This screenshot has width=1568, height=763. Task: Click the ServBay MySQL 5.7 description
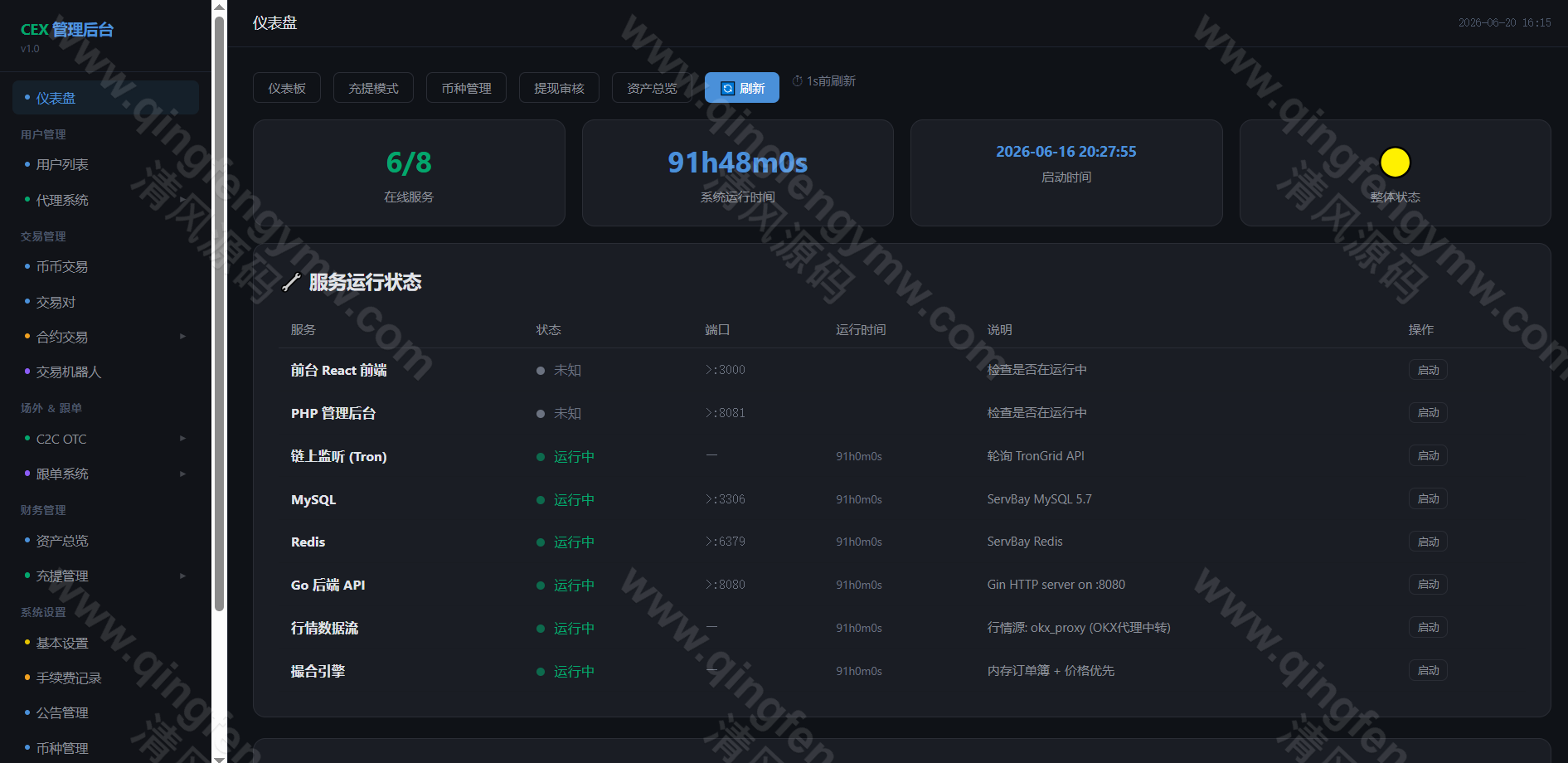click(1039, 499)
